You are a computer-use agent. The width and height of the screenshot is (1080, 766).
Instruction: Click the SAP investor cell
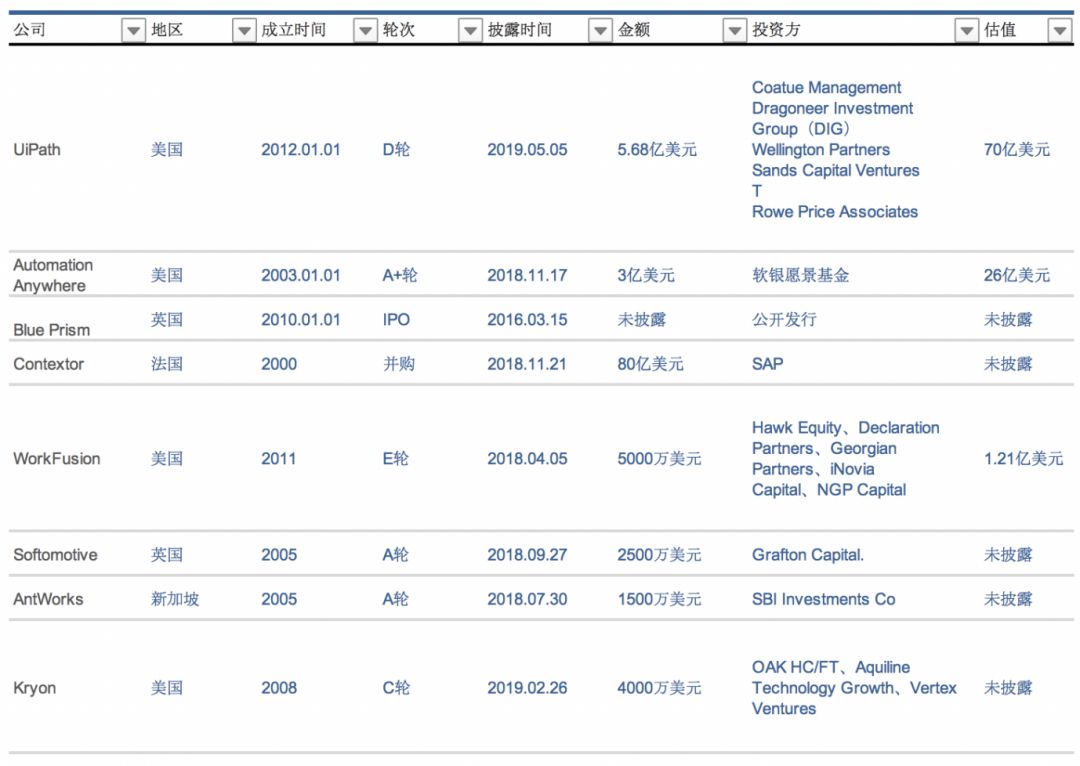(767, 364)
